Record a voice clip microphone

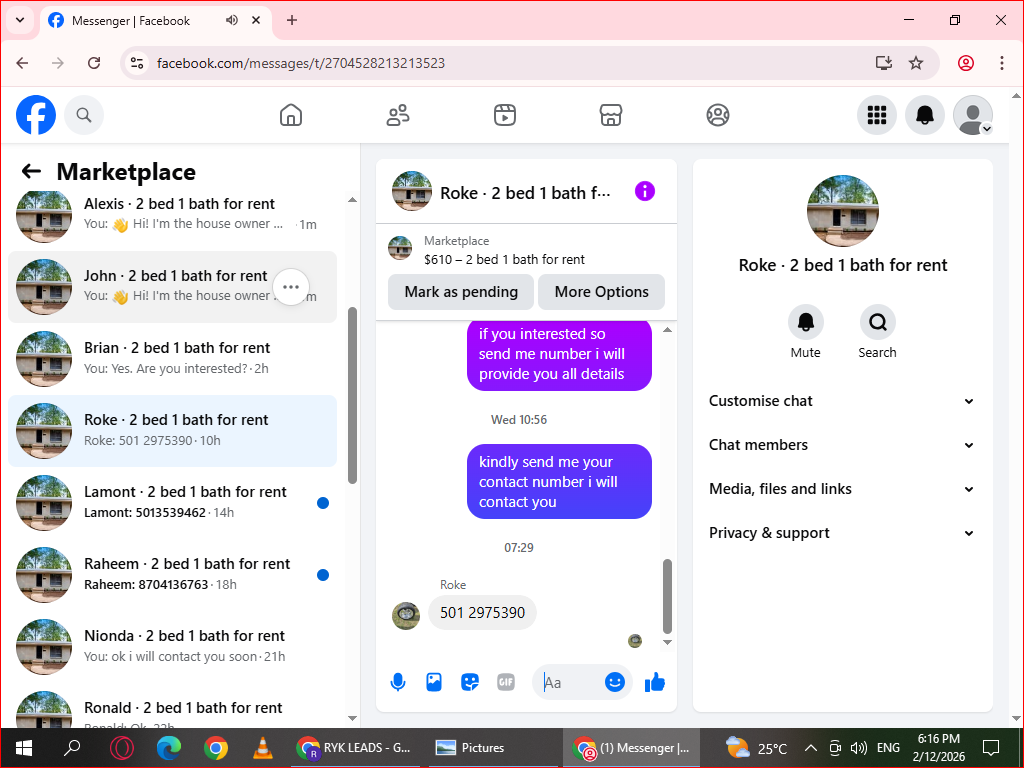click(x=398, y=682)
